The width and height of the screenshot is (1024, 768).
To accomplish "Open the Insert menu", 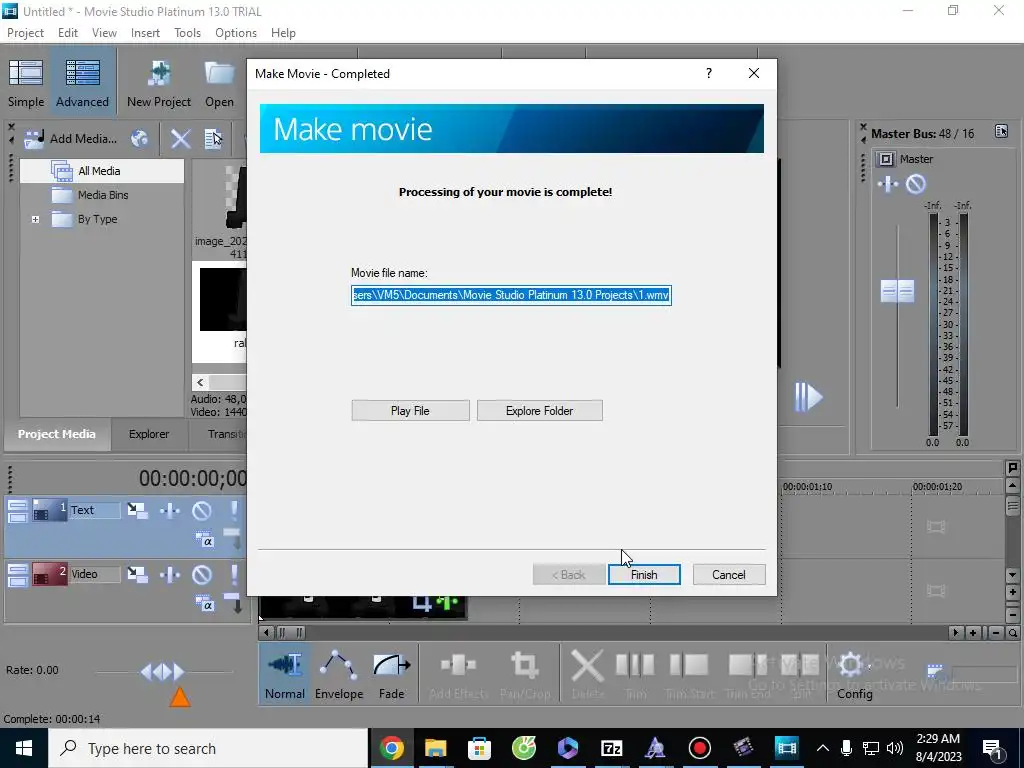I will point(145,33).
